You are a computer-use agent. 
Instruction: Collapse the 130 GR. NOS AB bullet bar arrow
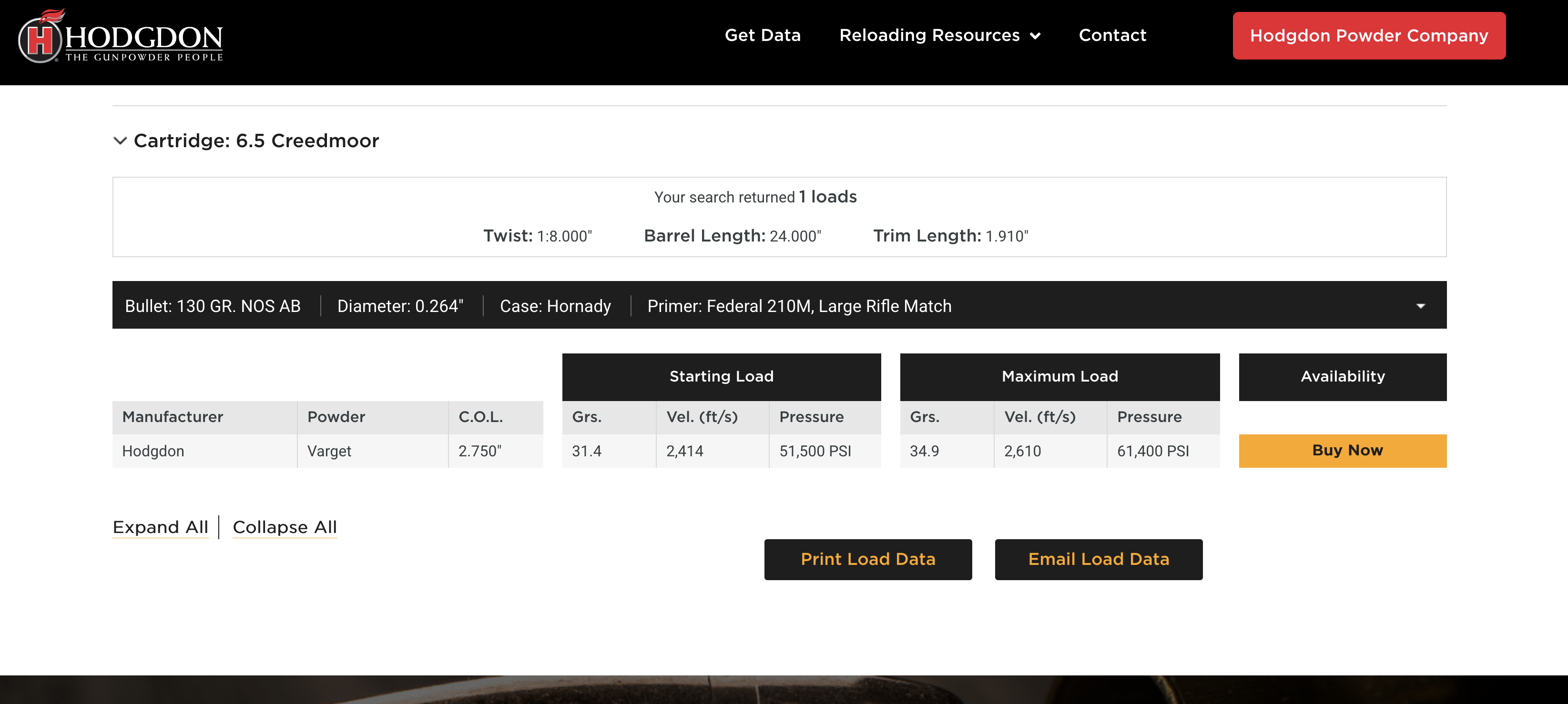click(x=1421, y=306)
